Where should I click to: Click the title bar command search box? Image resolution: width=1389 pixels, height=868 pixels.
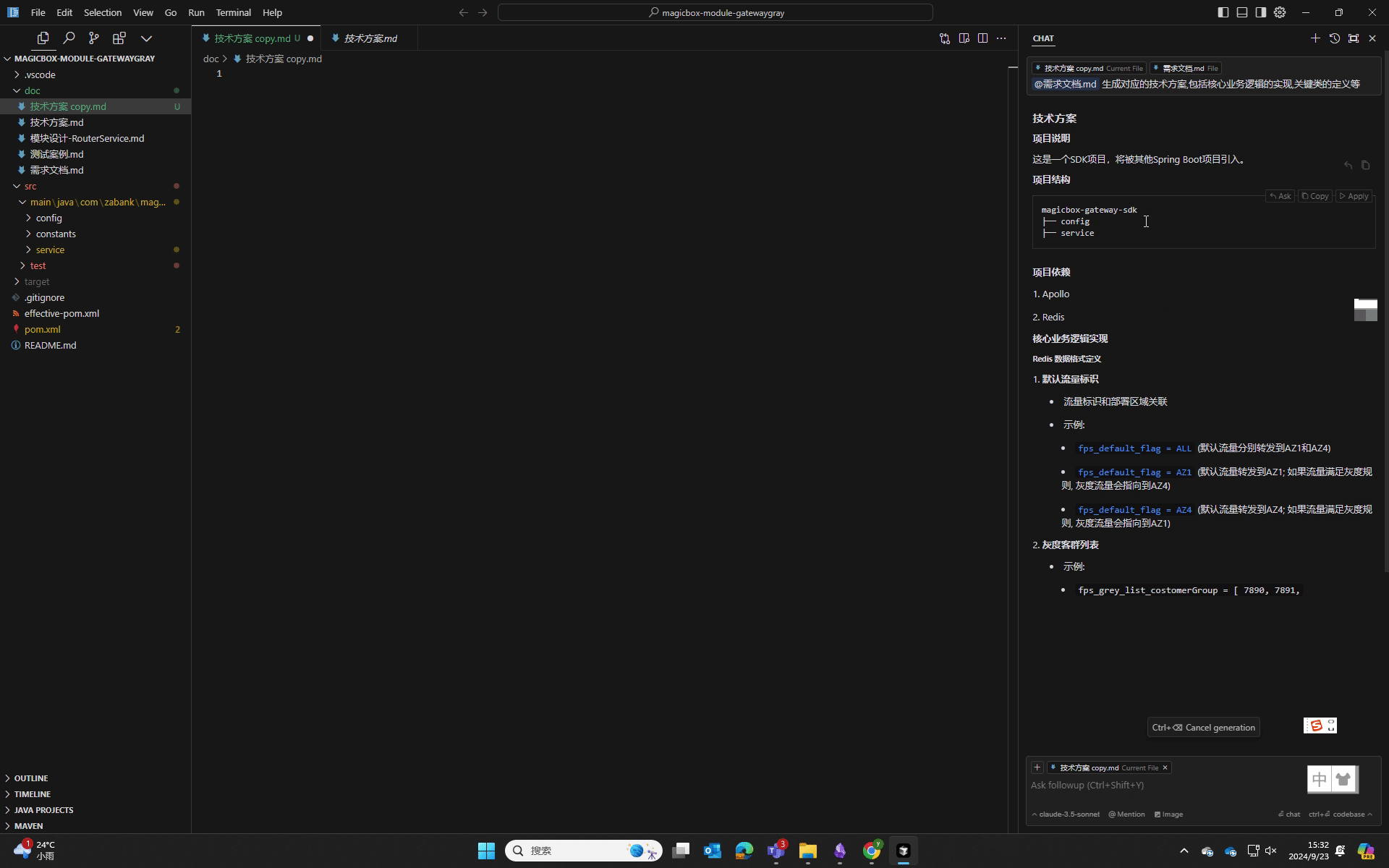click(715, 12)
